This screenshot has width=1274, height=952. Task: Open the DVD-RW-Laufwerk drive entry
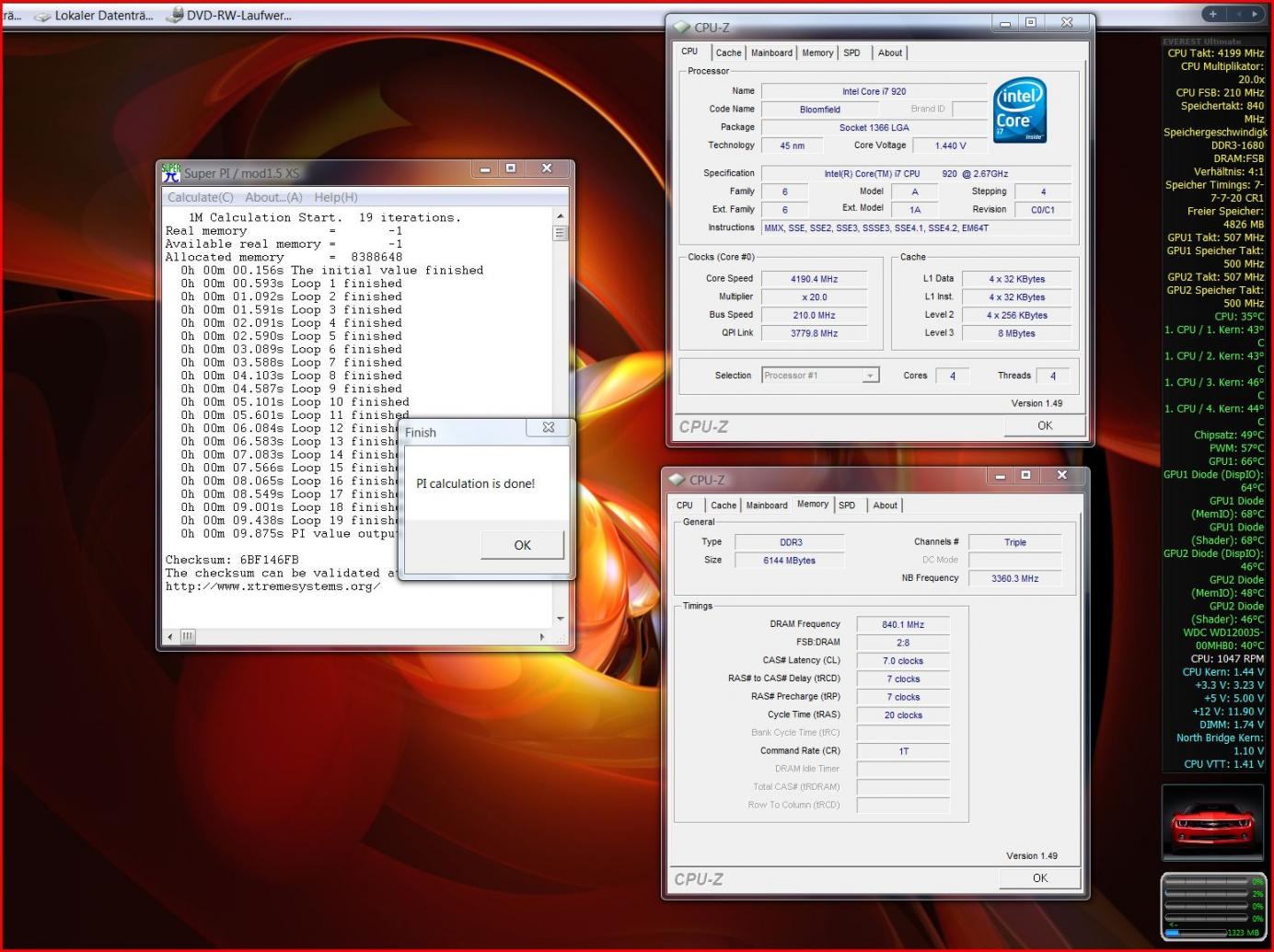click(229, 15)
